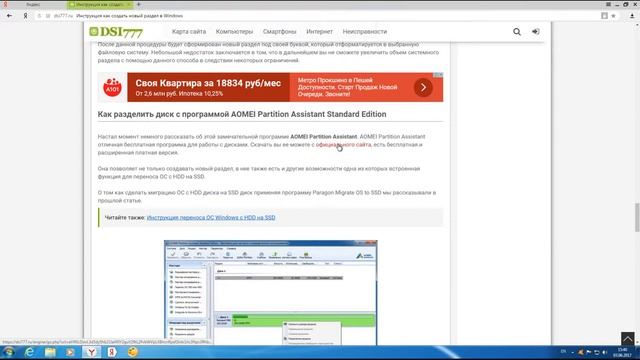Click the reader mode icon in the address bar

(x=604, y=16)
